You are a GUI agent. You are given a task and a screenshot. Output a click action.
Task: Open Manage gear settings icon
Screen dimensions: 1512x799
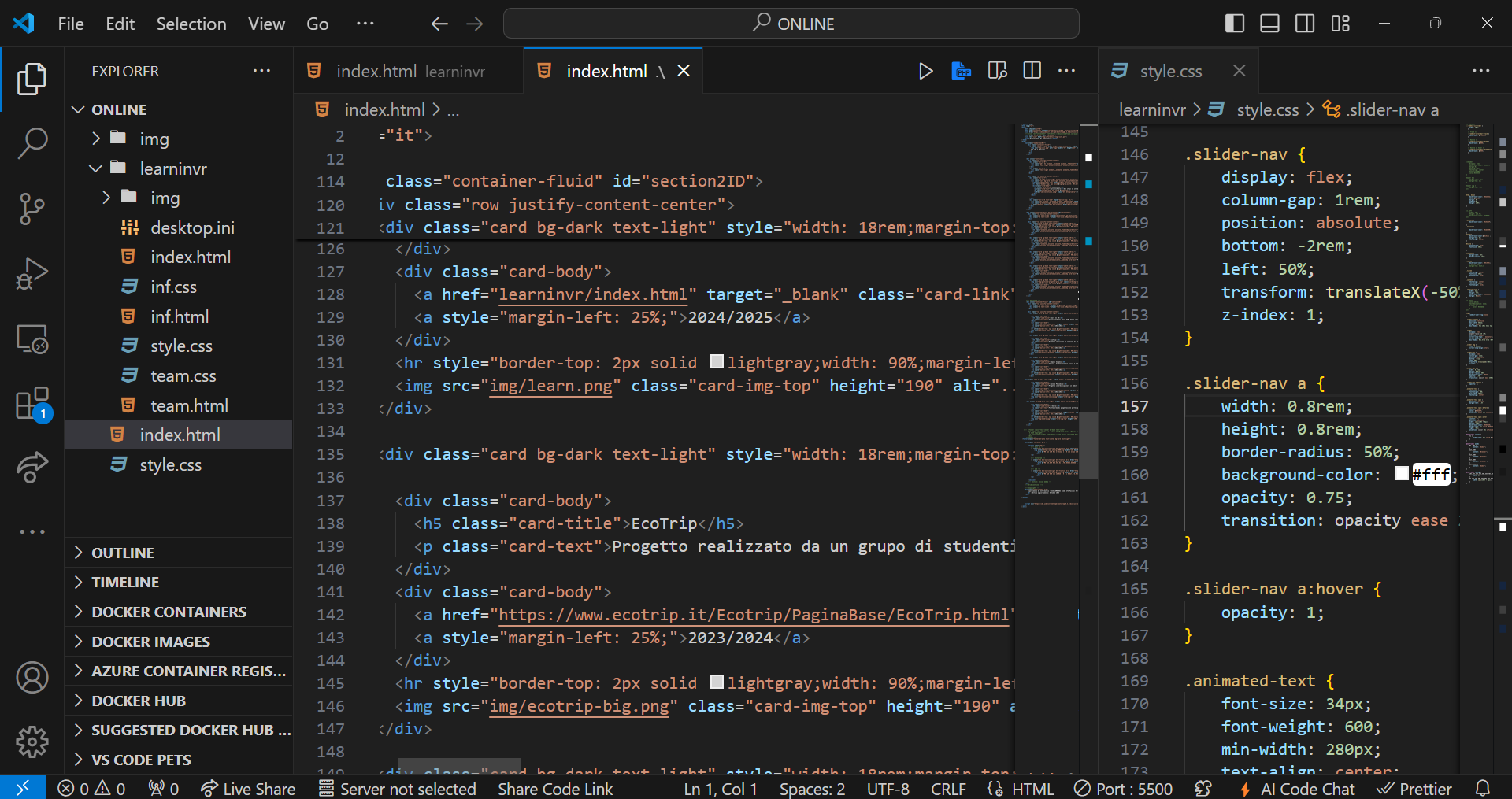(31, 742)
